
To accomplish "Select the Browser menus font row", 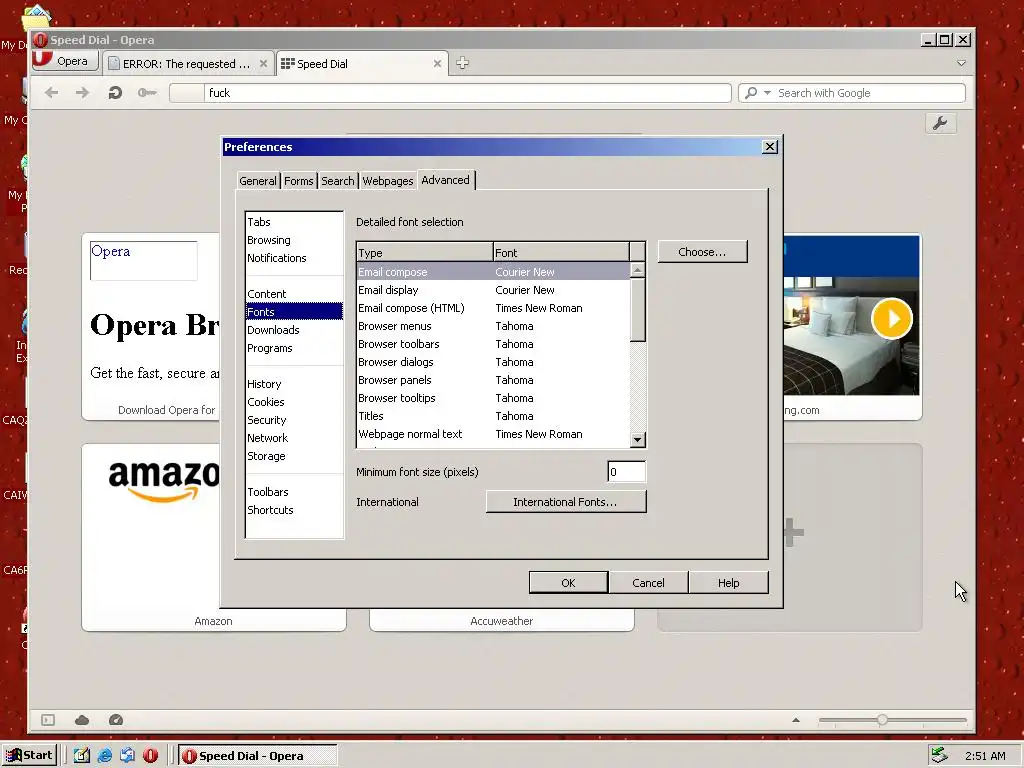I will click(493, 326).
